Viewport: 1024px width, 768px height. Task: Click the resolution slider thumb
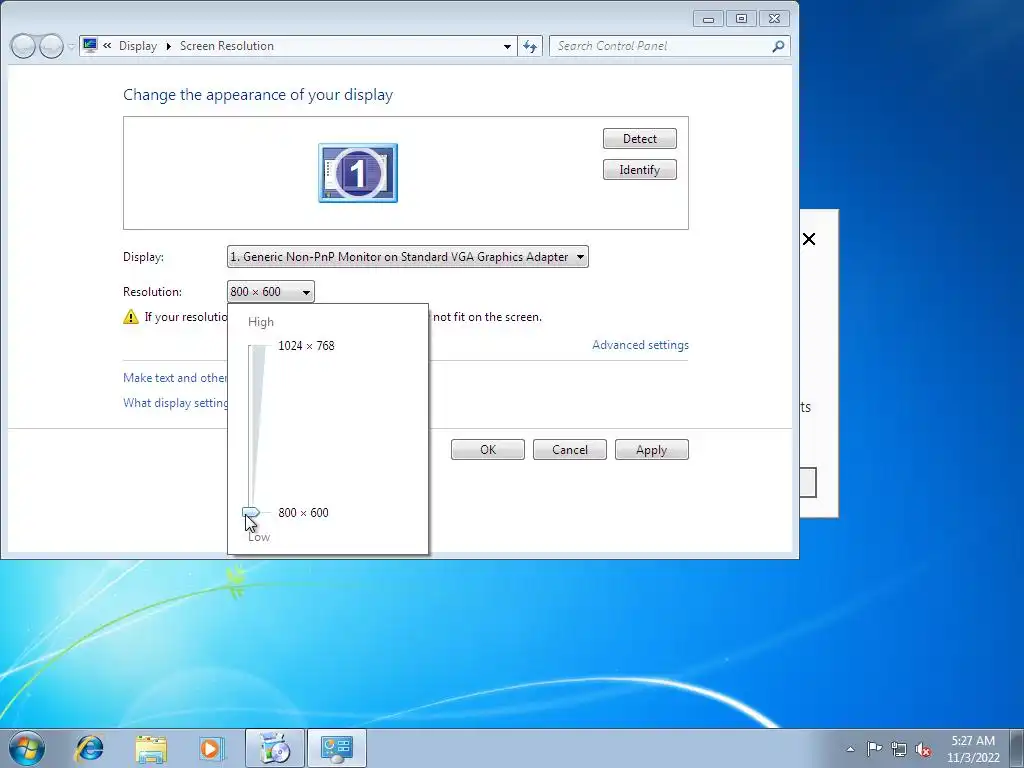pyautogui.click(x=251, y=513)
